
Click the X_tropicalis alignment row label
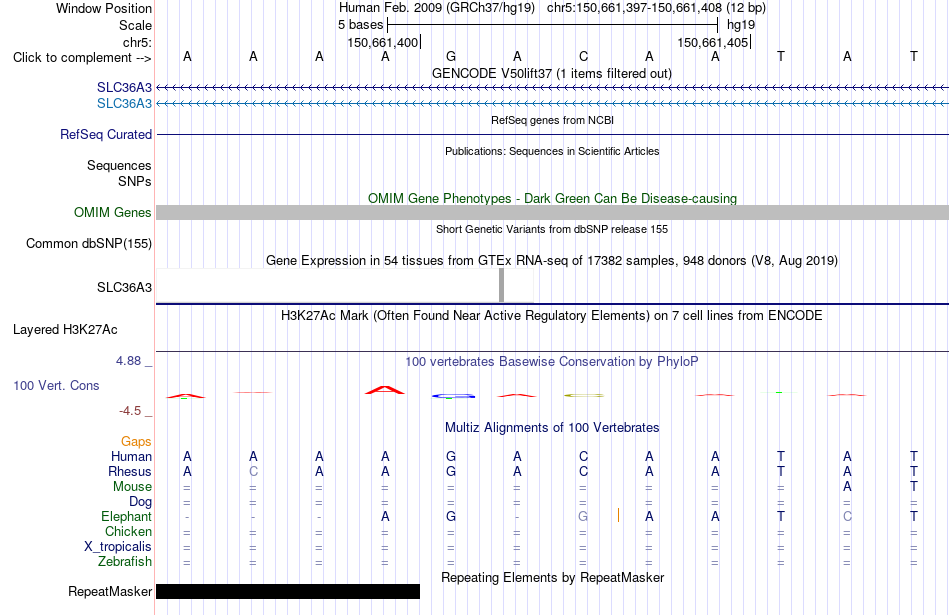118,547
